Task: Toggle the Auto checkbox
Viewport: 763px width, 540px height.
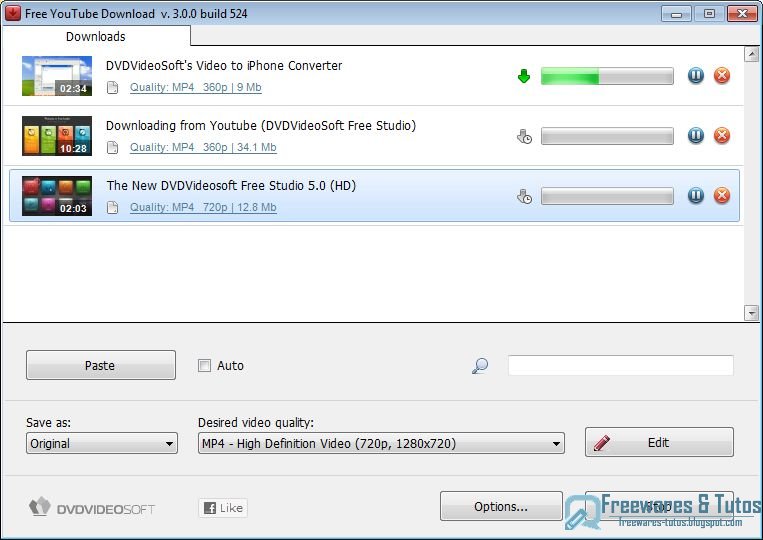Action: tap(204, 365)
